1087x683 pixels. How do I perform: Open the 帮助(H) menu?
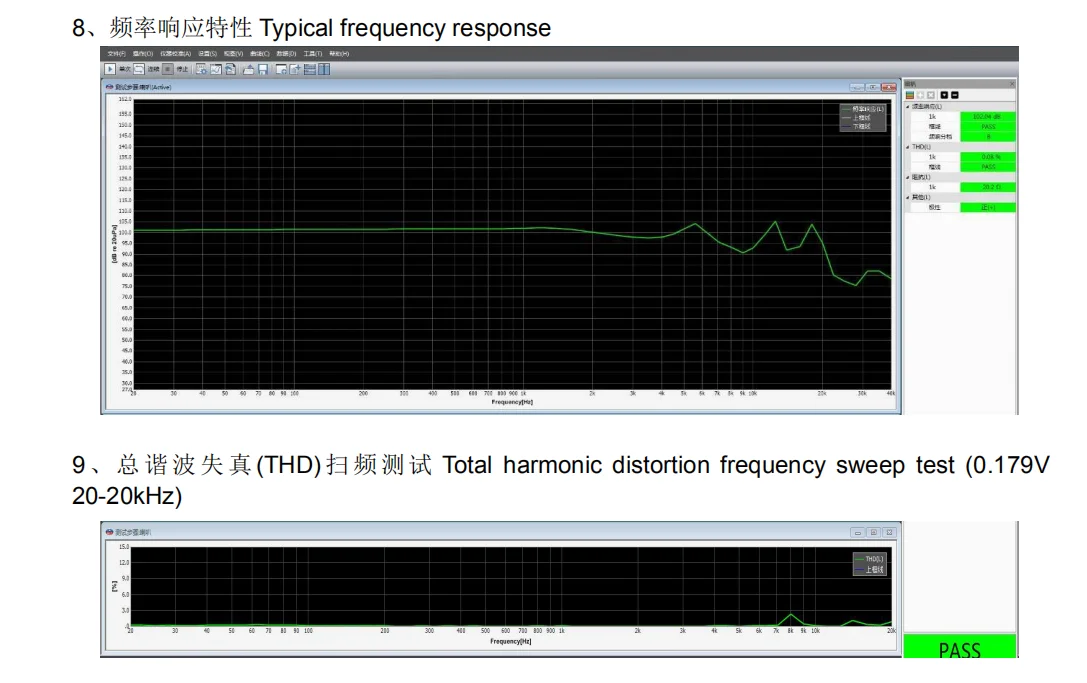(x=339, y=53)
